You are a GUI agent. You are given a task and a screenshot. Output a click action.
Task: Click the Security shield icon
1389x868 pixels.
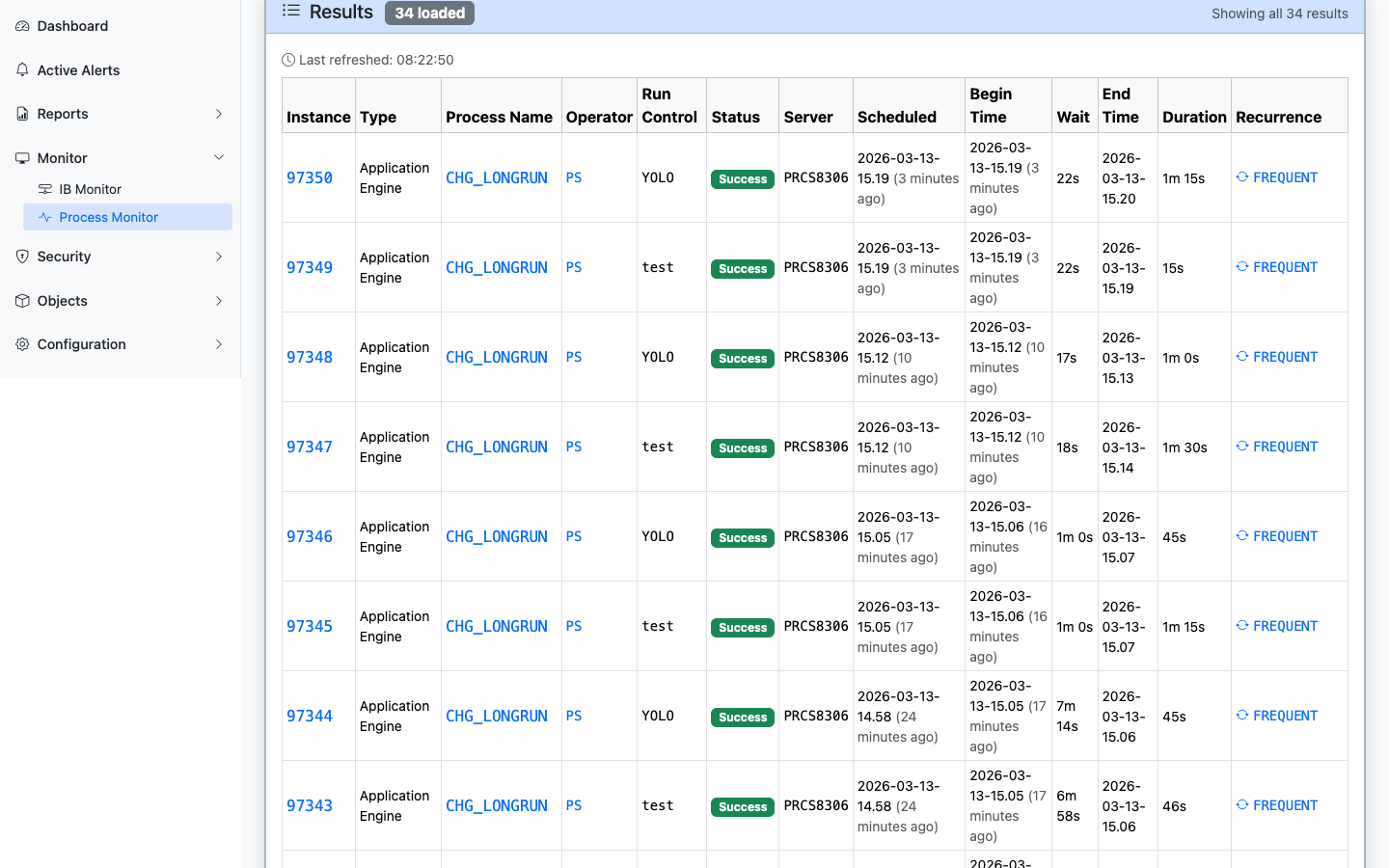click(x=22, y=257)
